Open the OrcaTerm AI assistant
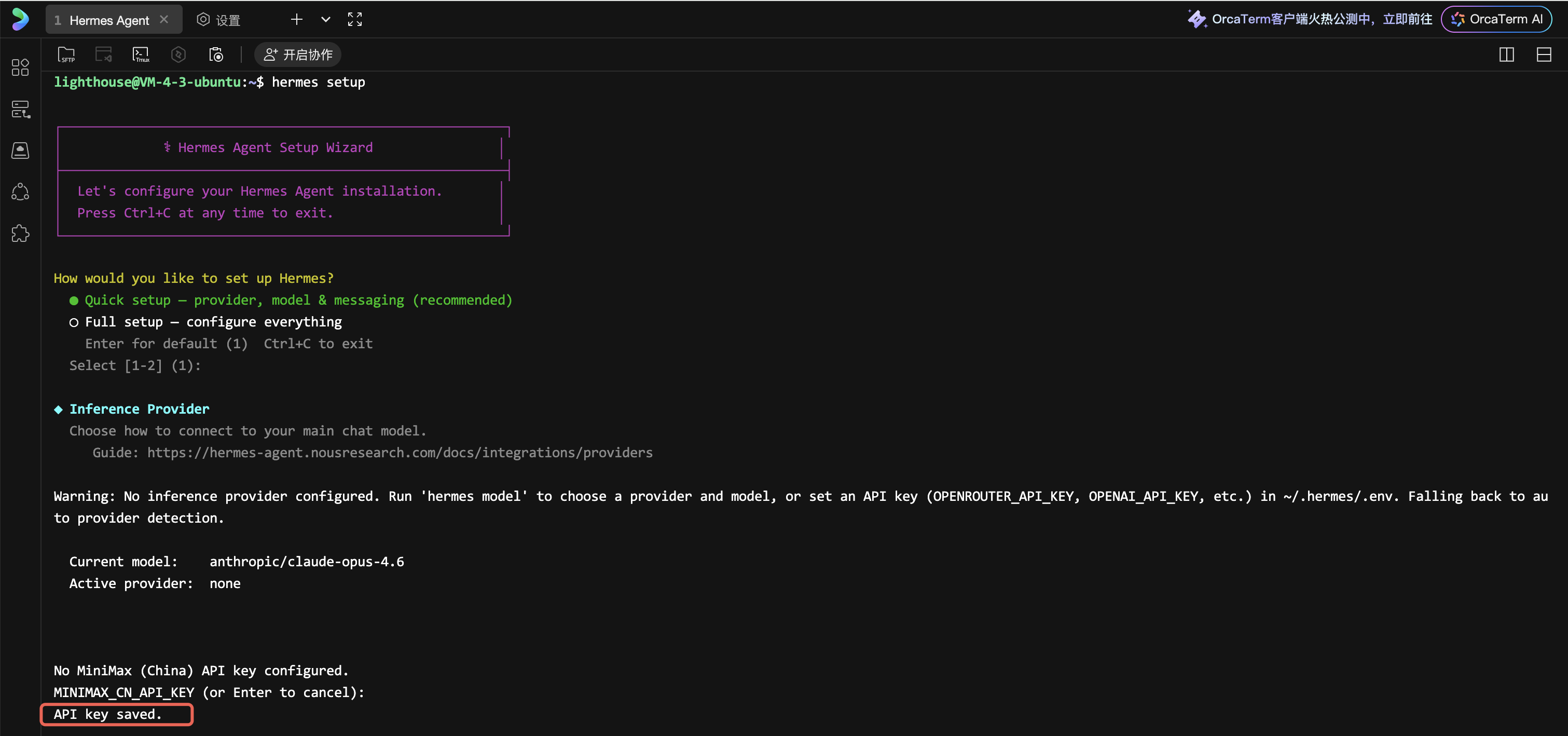This screenshot has width=1568, height=736. tap(1497, 18)
